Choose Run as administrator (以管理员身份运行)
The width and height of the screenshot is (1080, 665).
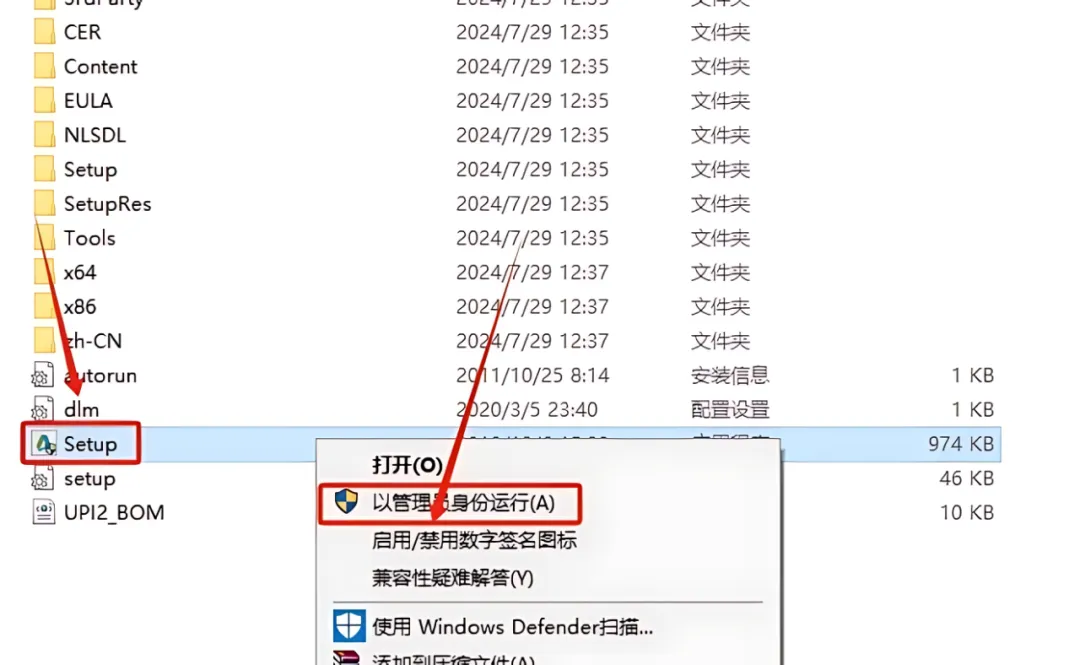coord(463,503)
